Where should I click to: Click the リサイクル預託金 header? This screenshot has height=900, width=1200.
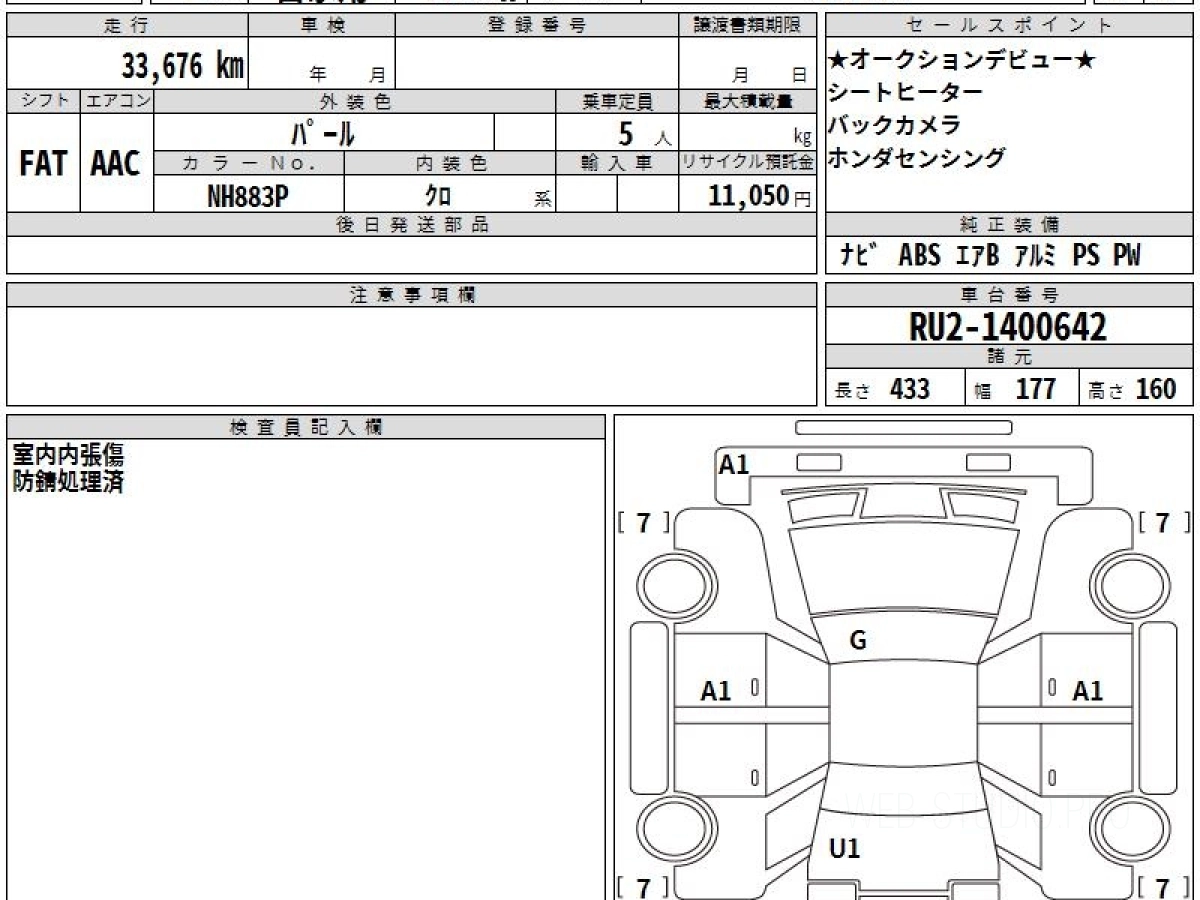pos(748,163)
